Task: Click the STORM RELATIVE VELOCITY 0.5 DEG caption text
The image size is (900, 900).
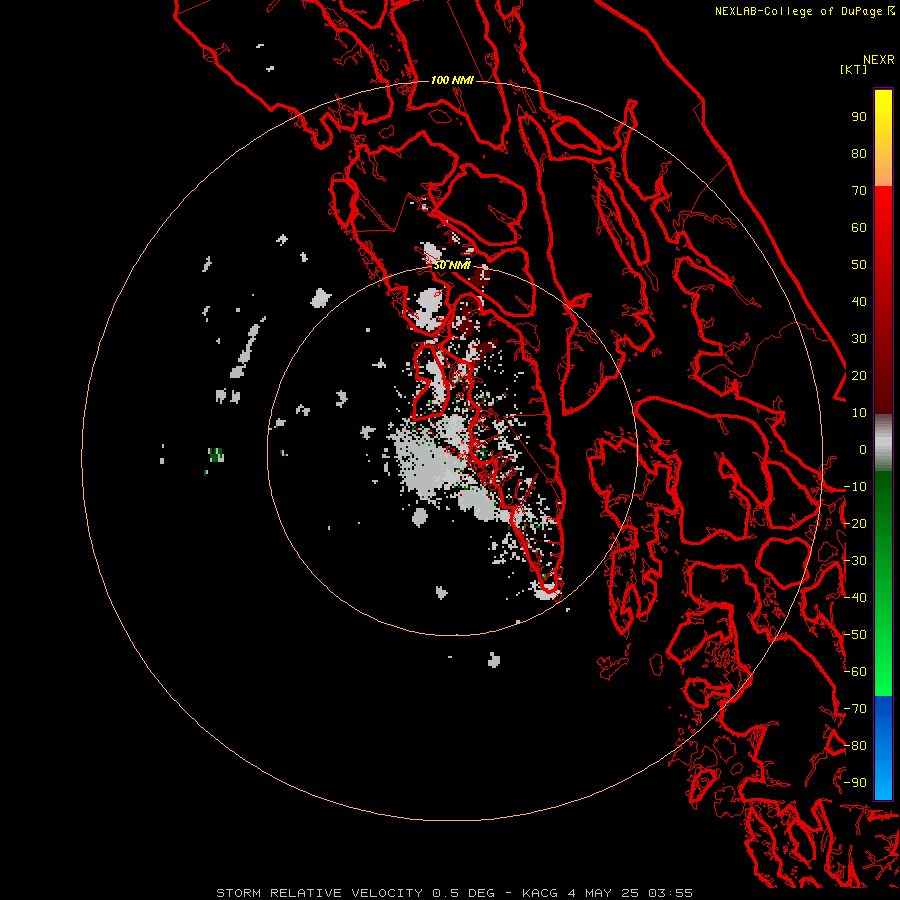Action: [355, 893]
